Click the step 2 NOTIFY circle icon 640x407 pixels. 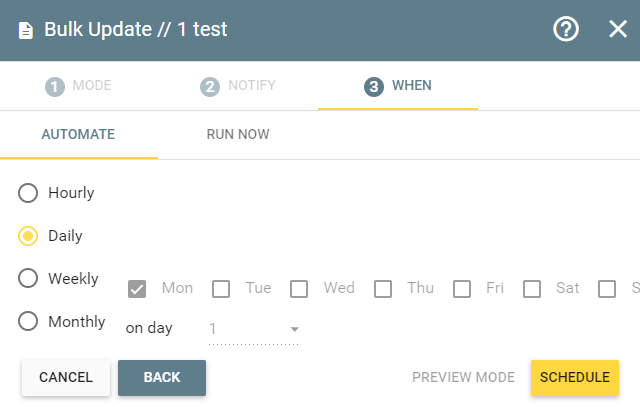(x=210, y=87)
